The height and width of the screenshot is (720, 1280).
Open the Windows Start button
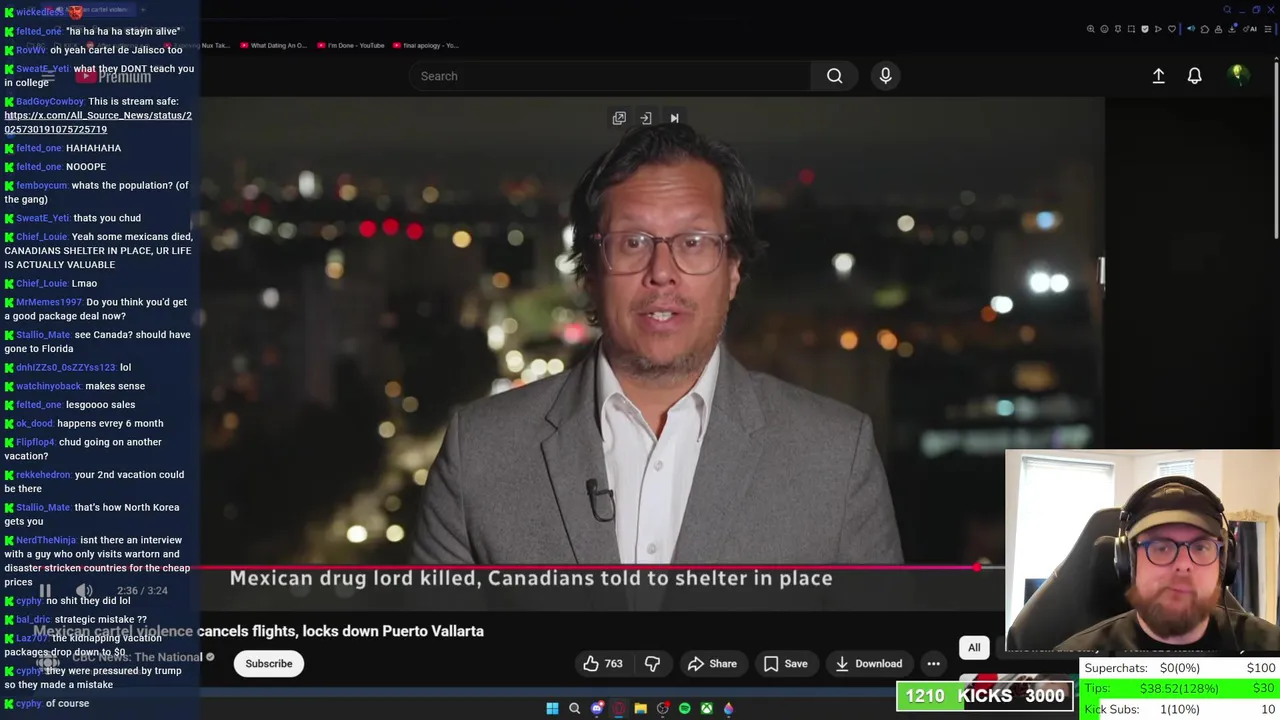(x=552, y=708)
